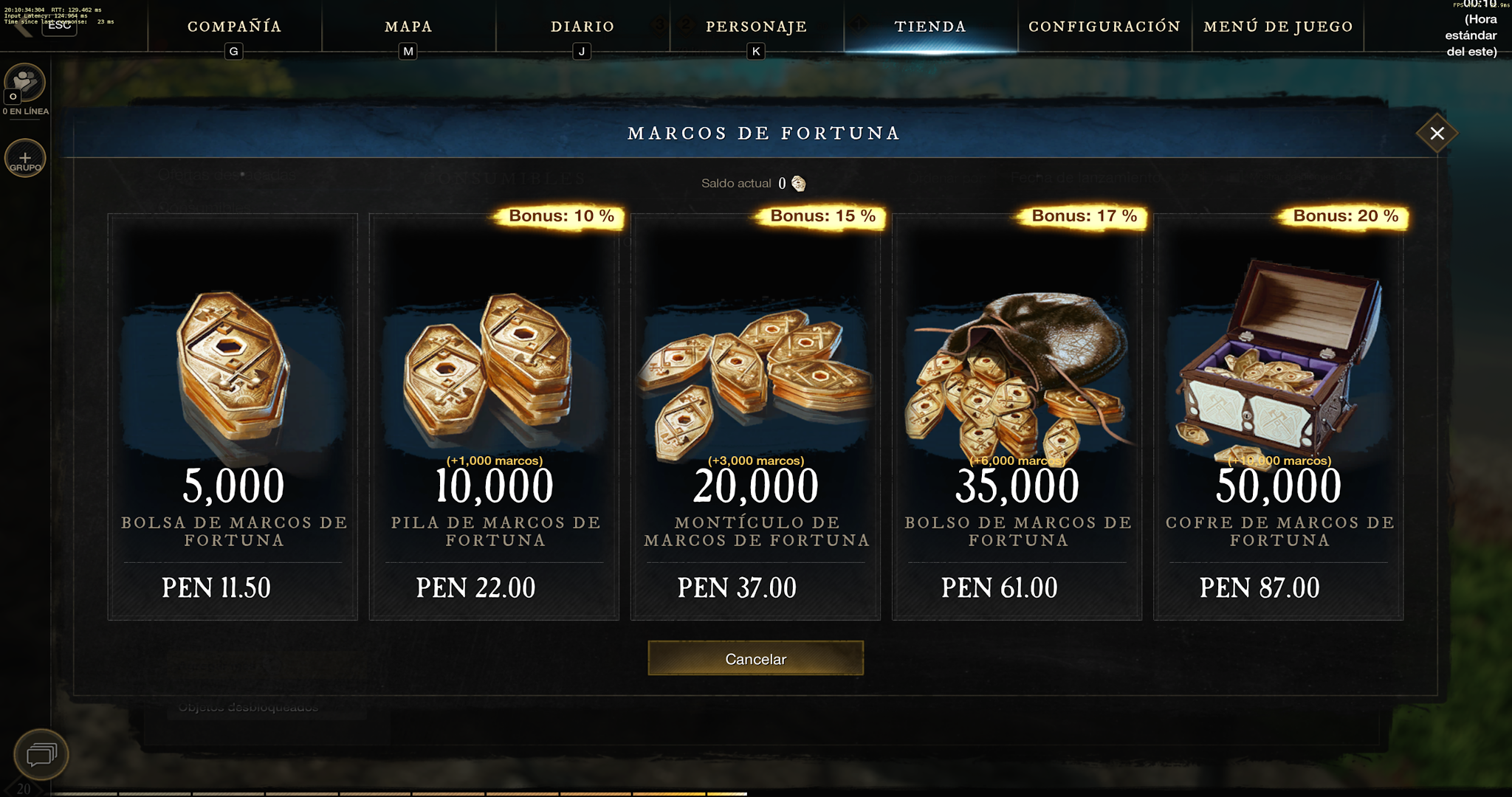Switch to the Mapa tab
The height and width of the screenshot is (797, 1512).
(408, 27)
